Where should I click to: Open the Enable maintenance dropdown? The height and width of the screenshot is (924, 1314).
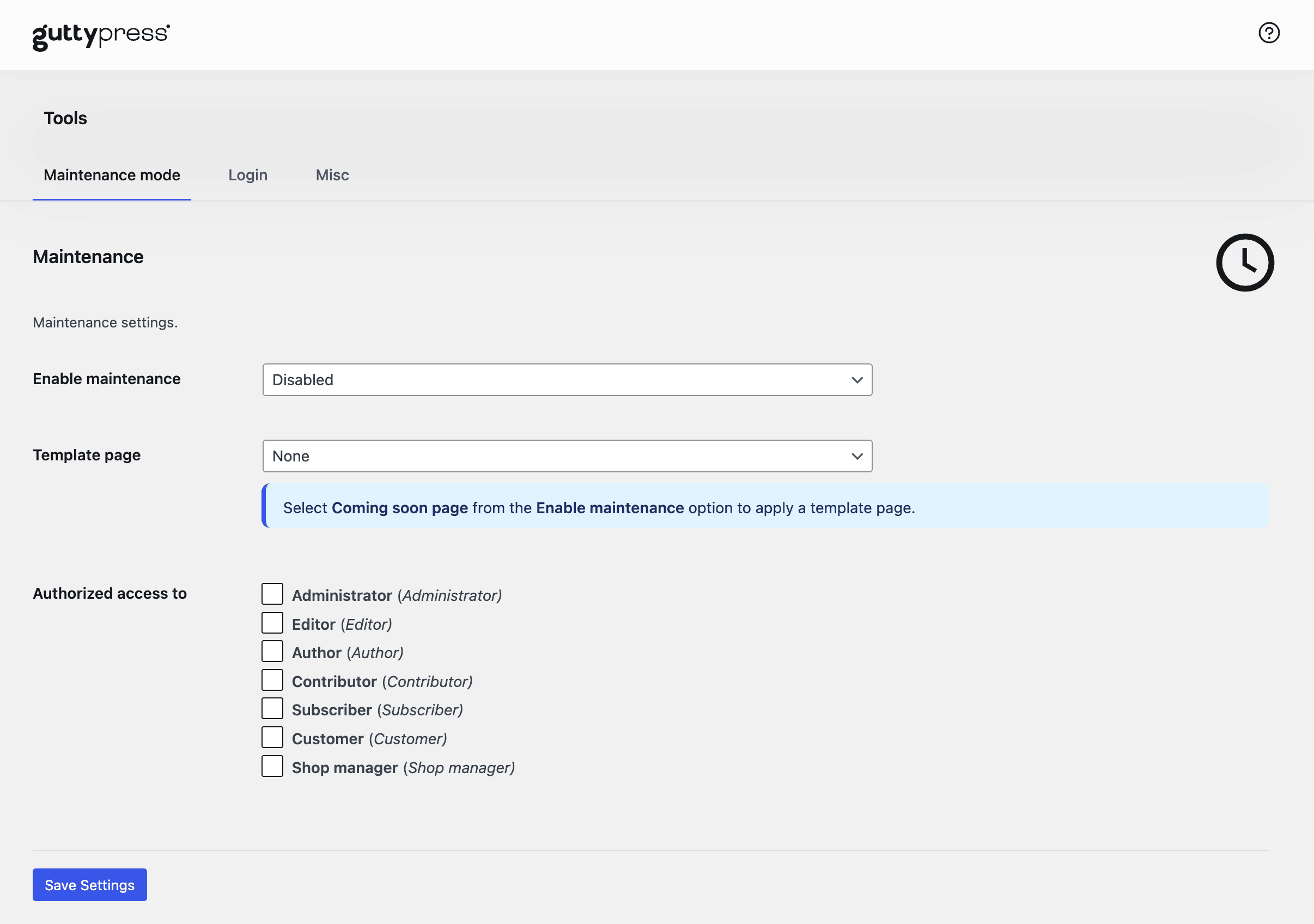click(567, 380)
